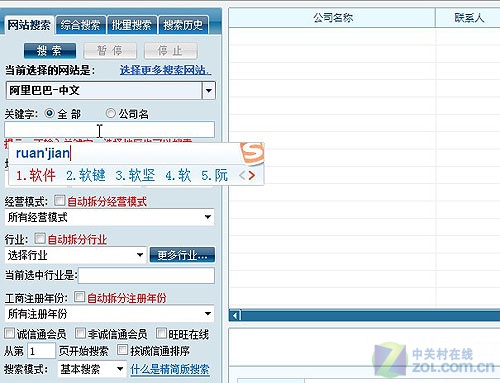The image size is (500, 383).
Task: Open the 批量搜索 tab
Action: pos(132,25)
